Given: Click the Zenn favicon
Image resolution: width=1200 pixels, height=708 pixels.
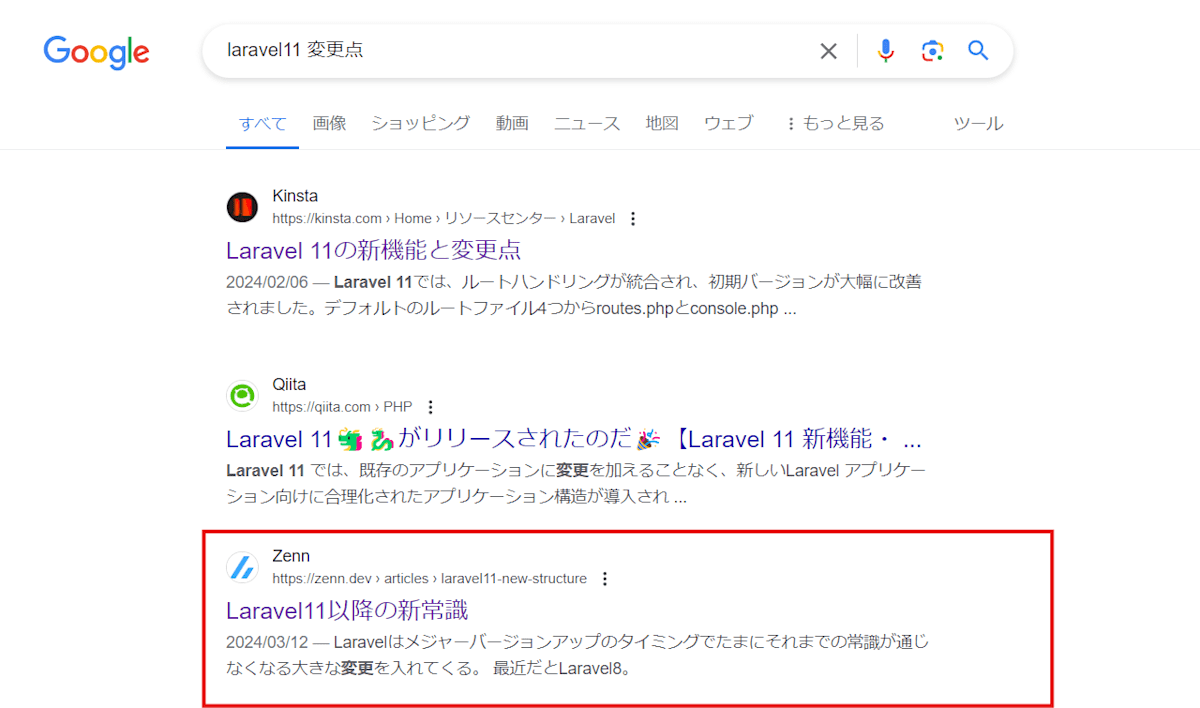Looking at the screenshot, I should tap(242, 567).
